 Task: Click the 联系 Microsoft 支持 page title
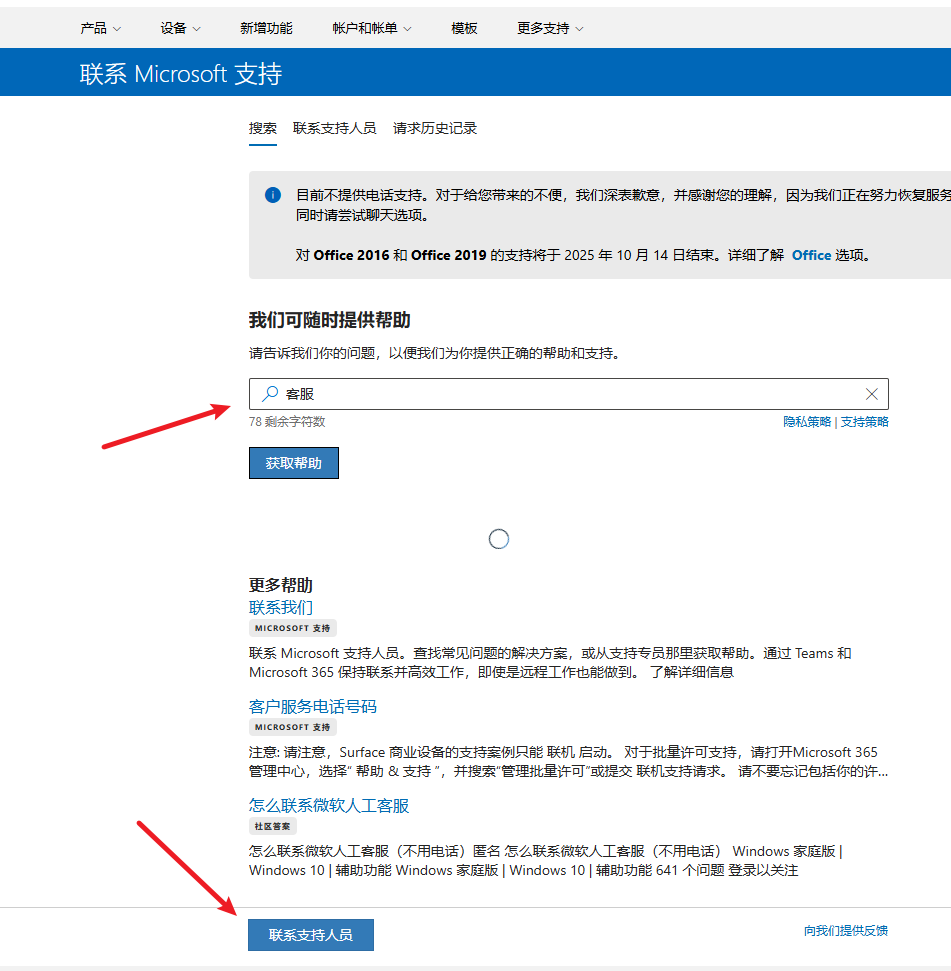[x=181, y=74]
